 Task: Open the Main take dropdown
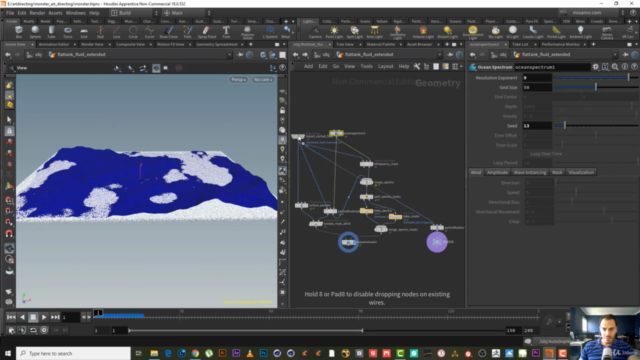click(187, 13)
